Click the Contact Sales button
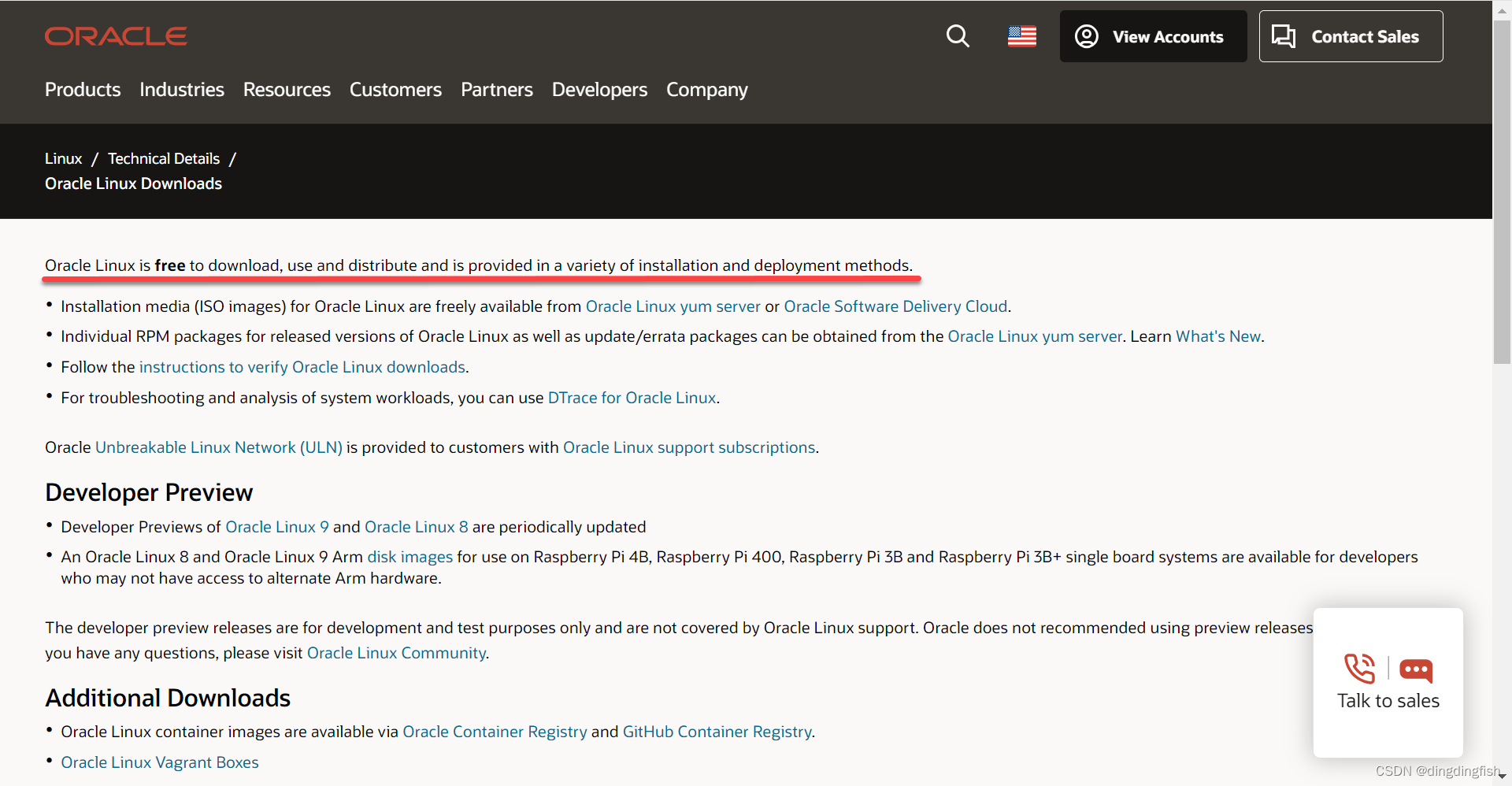Screen dimensions: 1512x786 [1351, 36]
